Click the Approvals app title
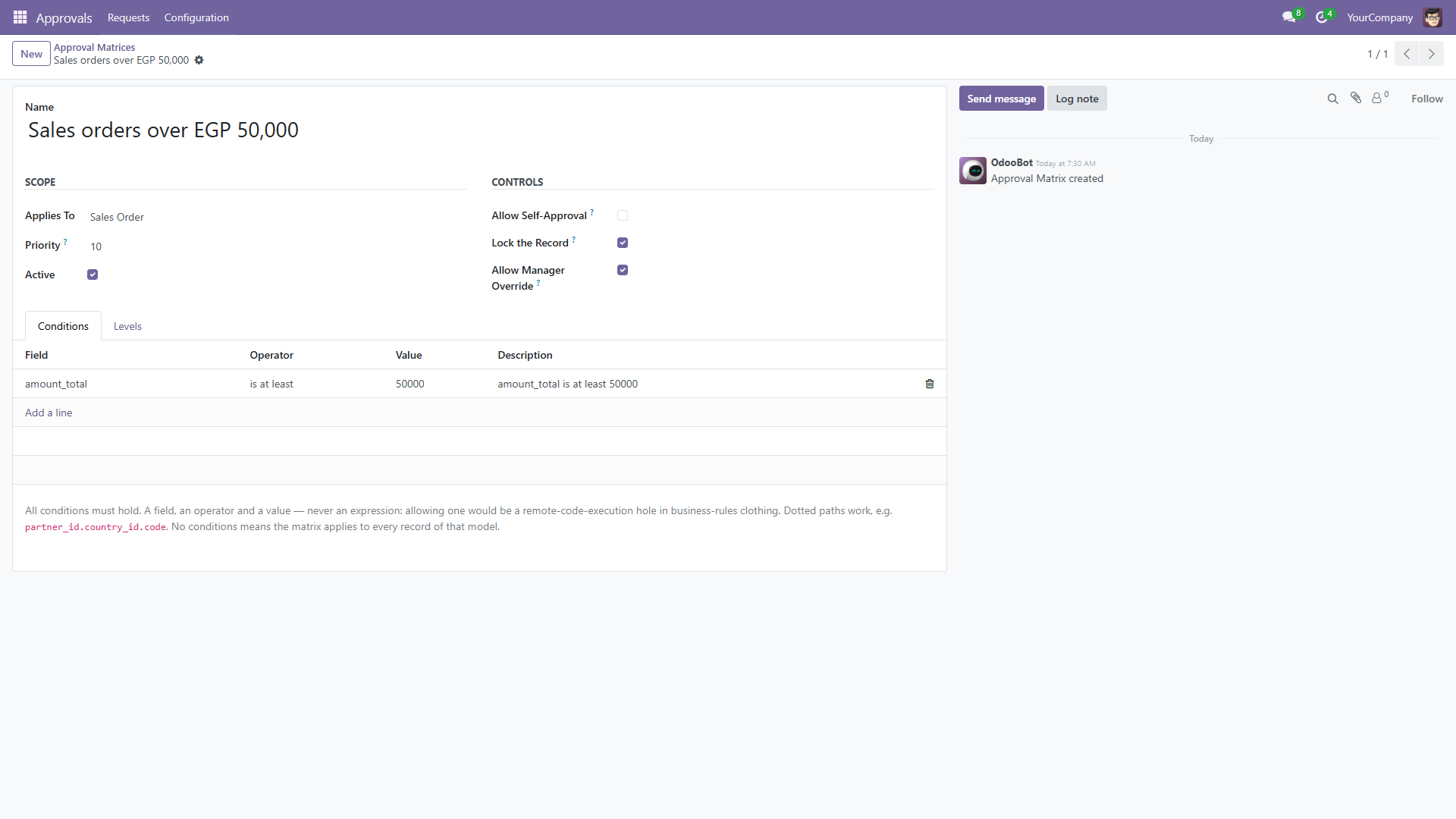 [64, 17]
